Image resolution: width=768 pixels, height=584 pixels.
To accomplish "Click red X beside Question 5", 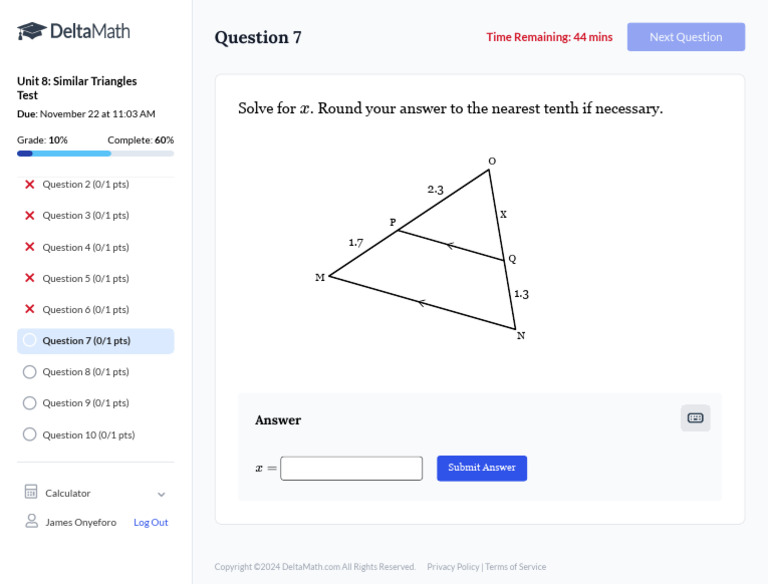I will [30, 278].
